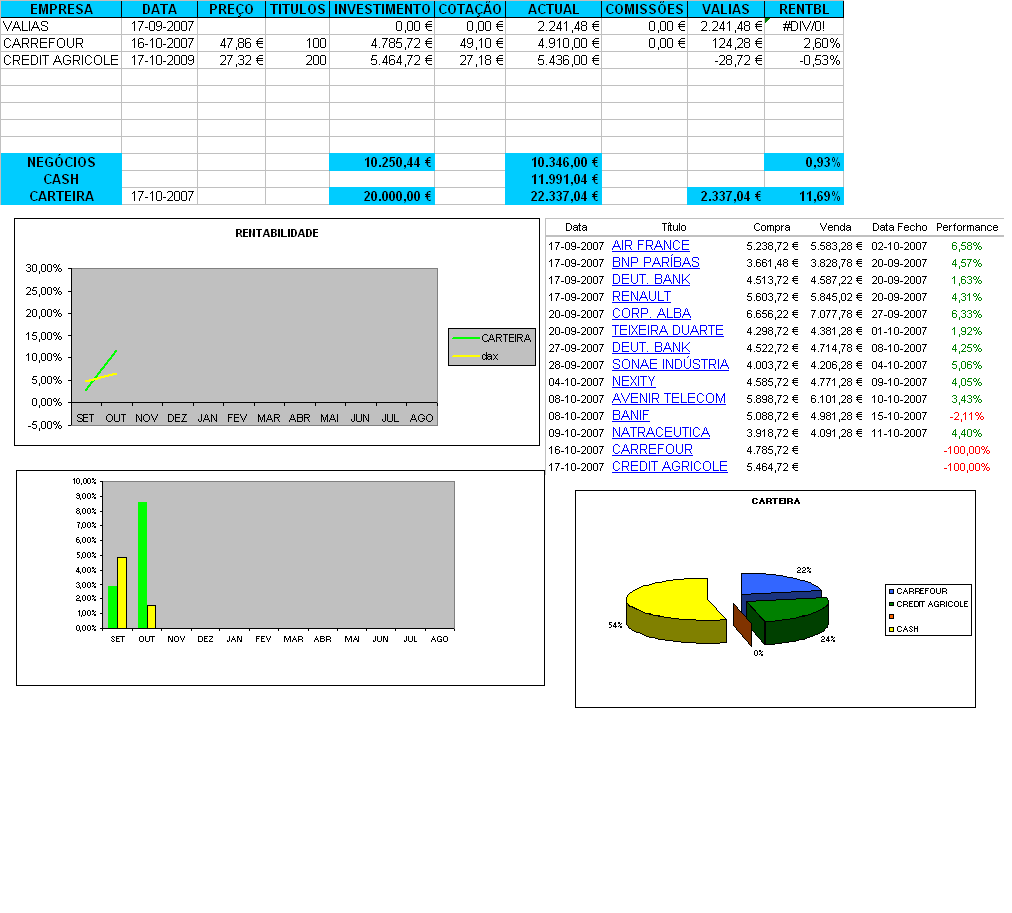Open the BANIF link

coord(631,416)
